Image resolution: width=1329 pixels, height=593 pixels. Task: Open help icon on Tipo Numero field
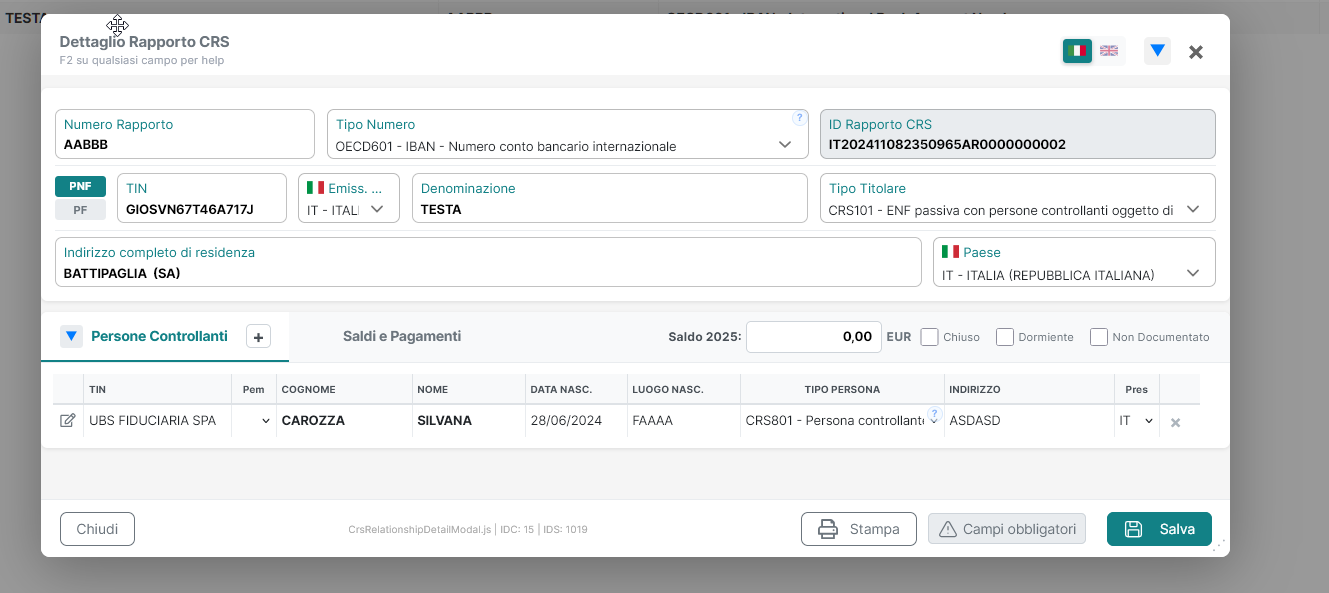pos(798,118)
